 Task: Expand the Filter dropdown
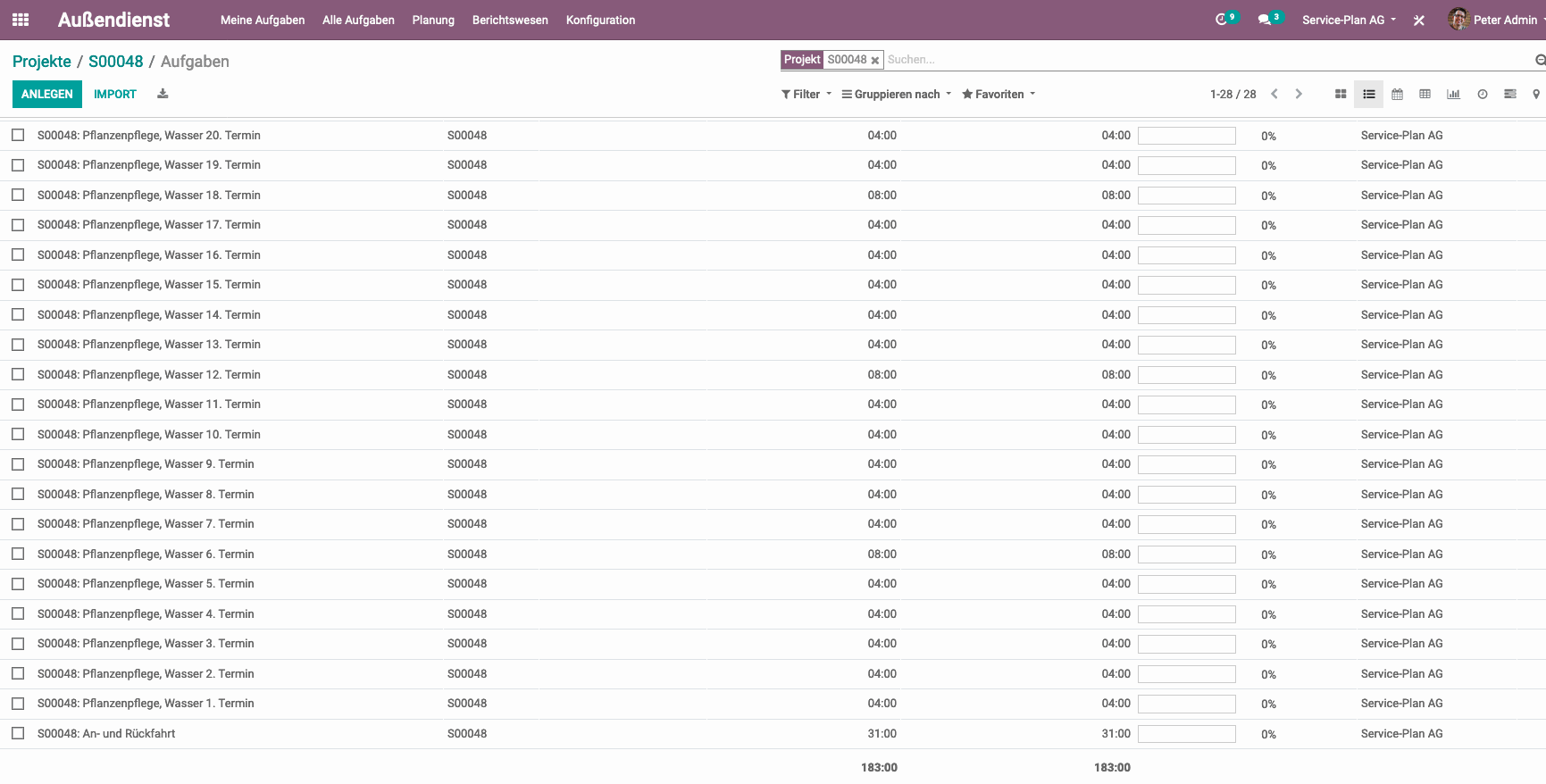tap(806, 94)
